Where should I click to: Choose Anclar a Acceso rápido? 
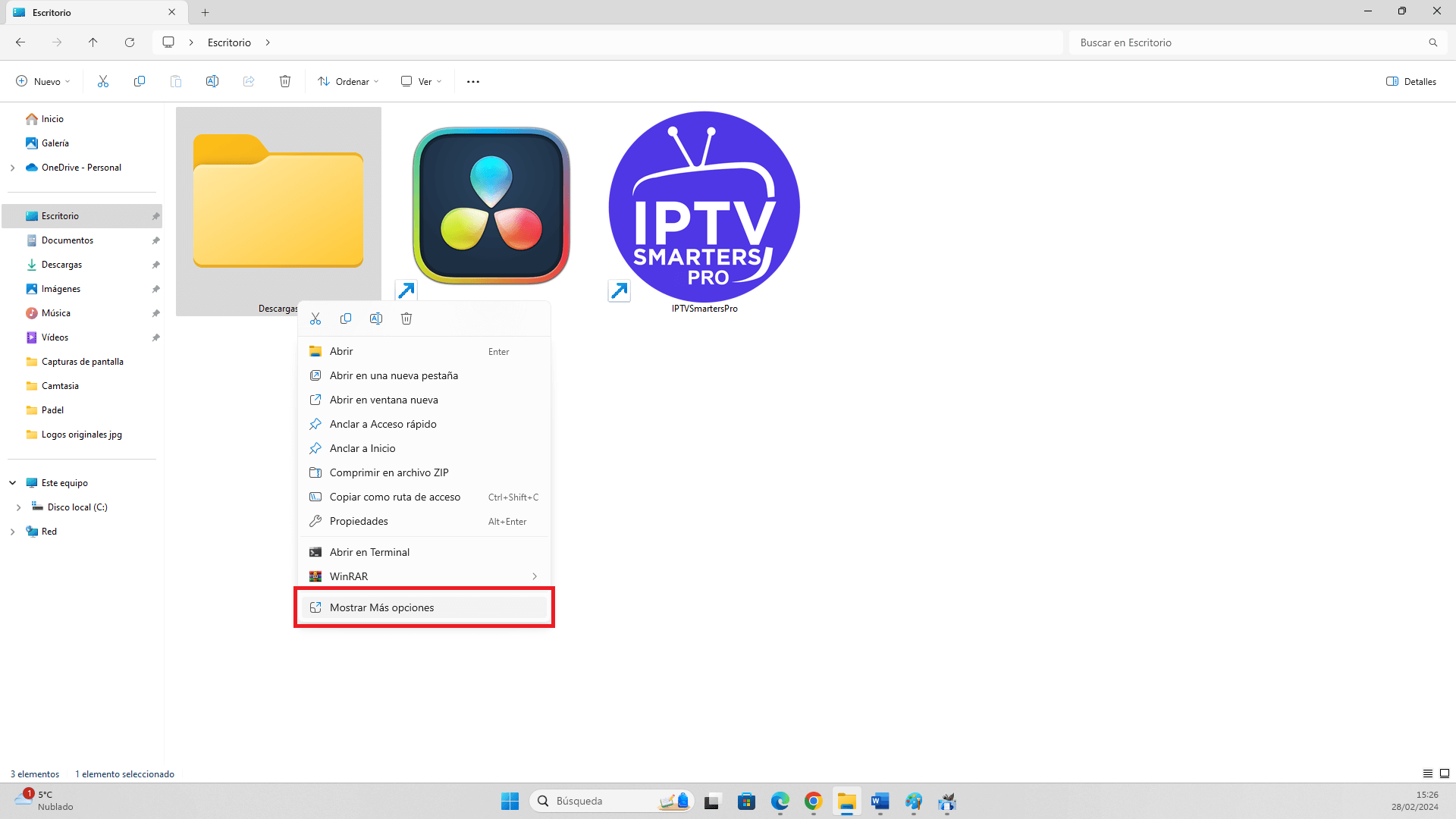tap(424, 424)
